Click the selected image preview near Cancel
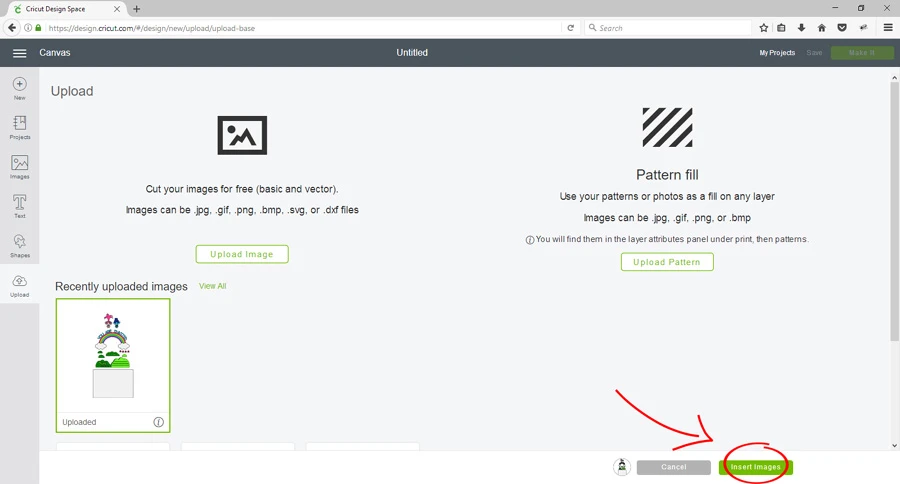The height and width of the screenshot is (484, 900). (x=622, y=467)
